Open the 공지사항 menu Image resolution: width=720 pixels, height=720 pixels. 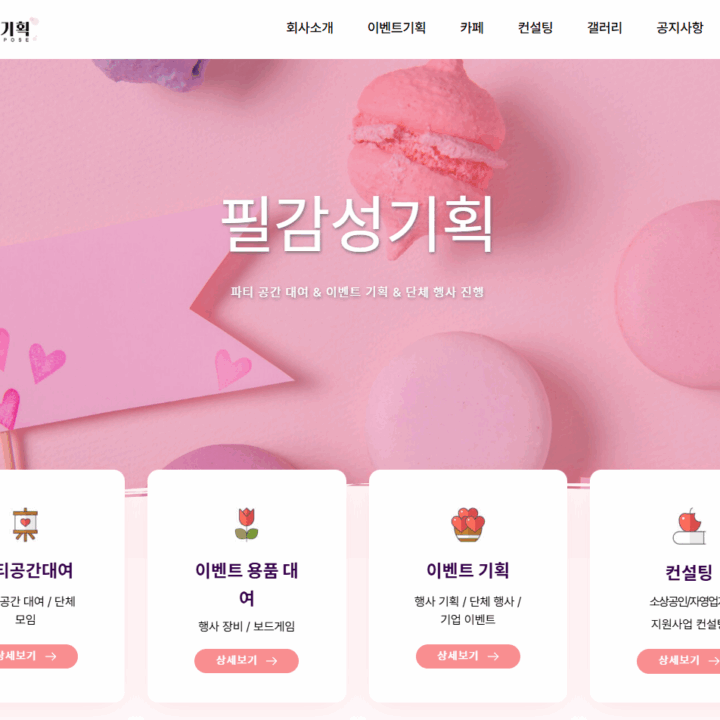pyautogui.click(x=680, y=28)
